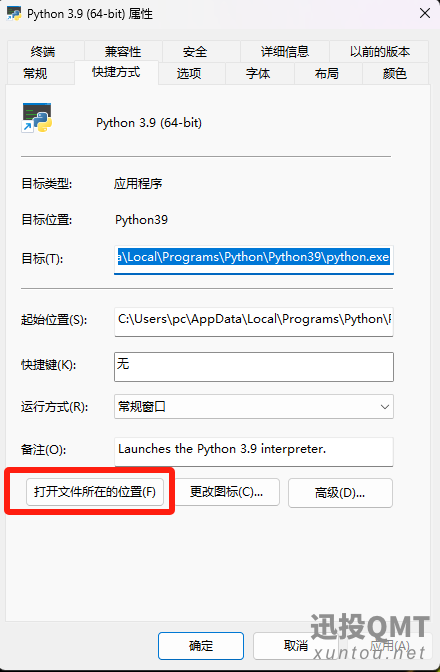
Task: Click 打开文件所在的位置 button
Action: (x=95, y=492)
